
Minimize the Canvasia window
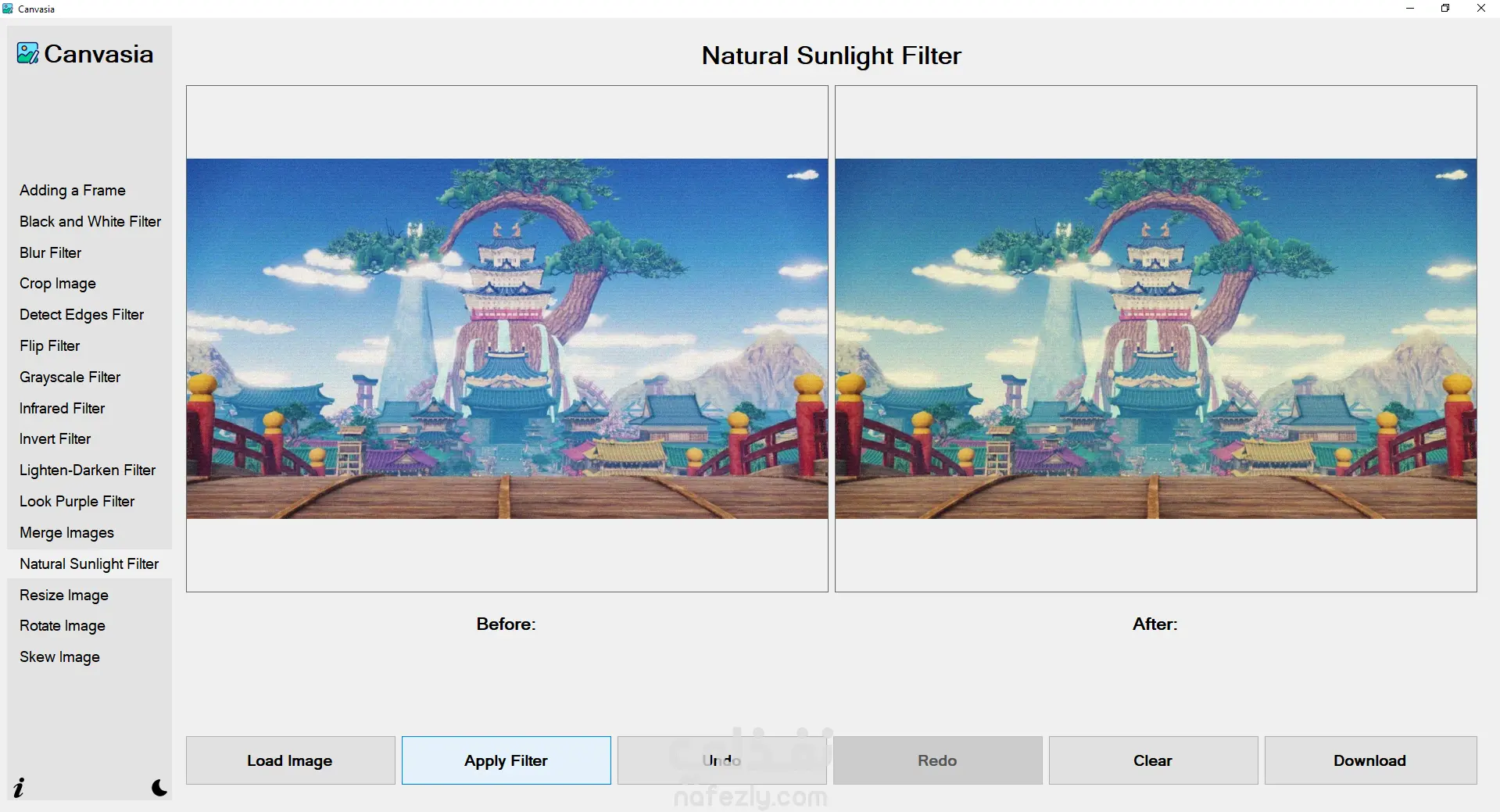[x=1410, y=9]
